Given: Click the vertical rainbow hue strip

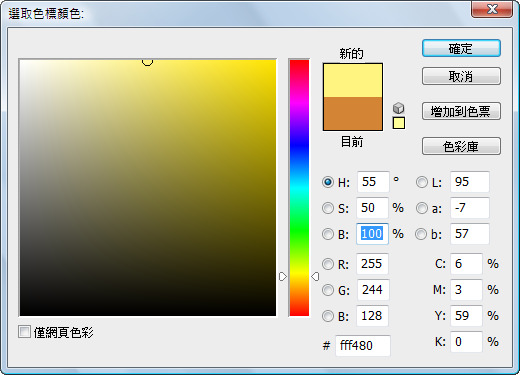Looking at the screenshot, I should 299,188.
